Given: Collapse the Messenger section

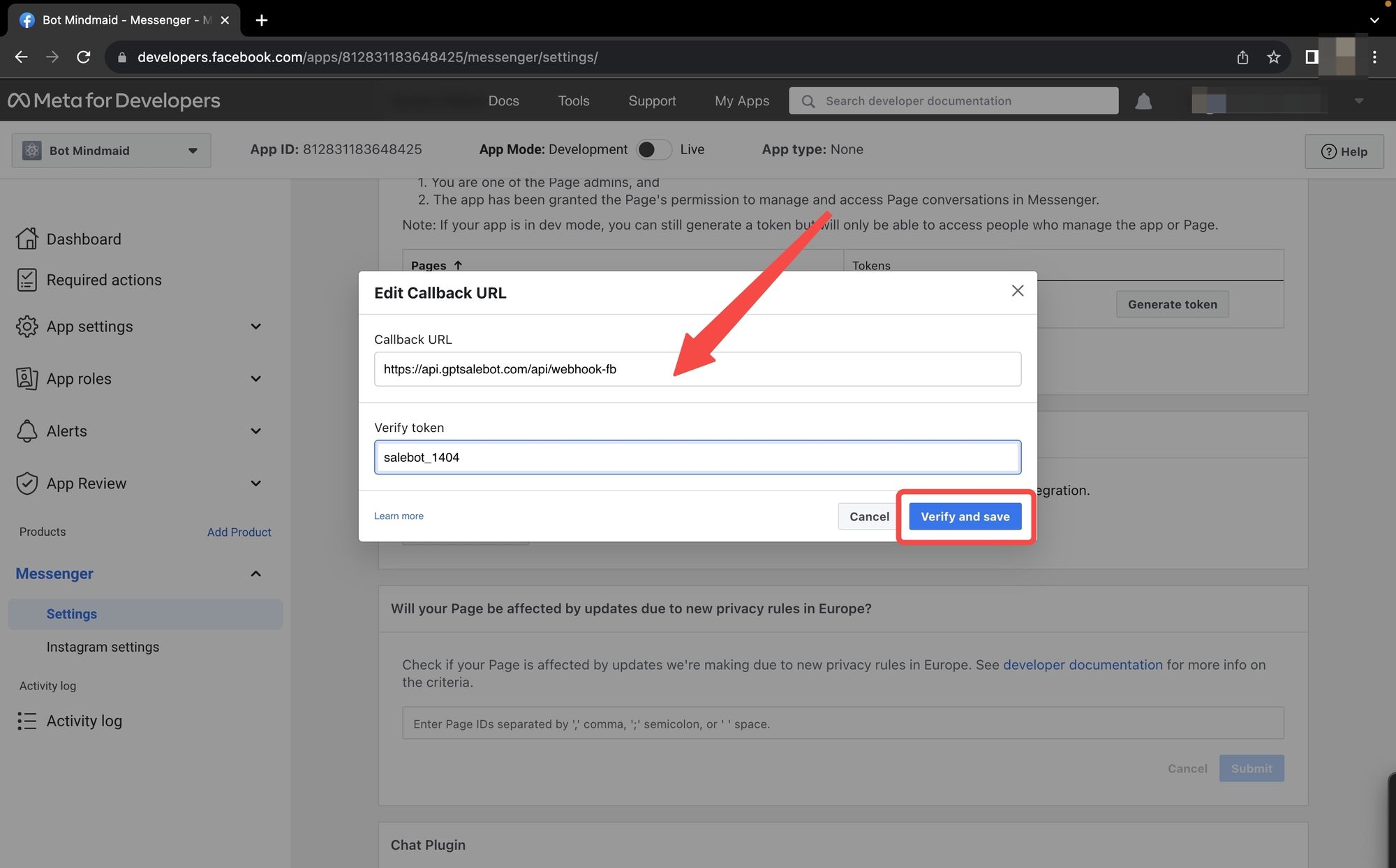Looking at the screenshot, I should pyautogui.click(x=256, y=574).
